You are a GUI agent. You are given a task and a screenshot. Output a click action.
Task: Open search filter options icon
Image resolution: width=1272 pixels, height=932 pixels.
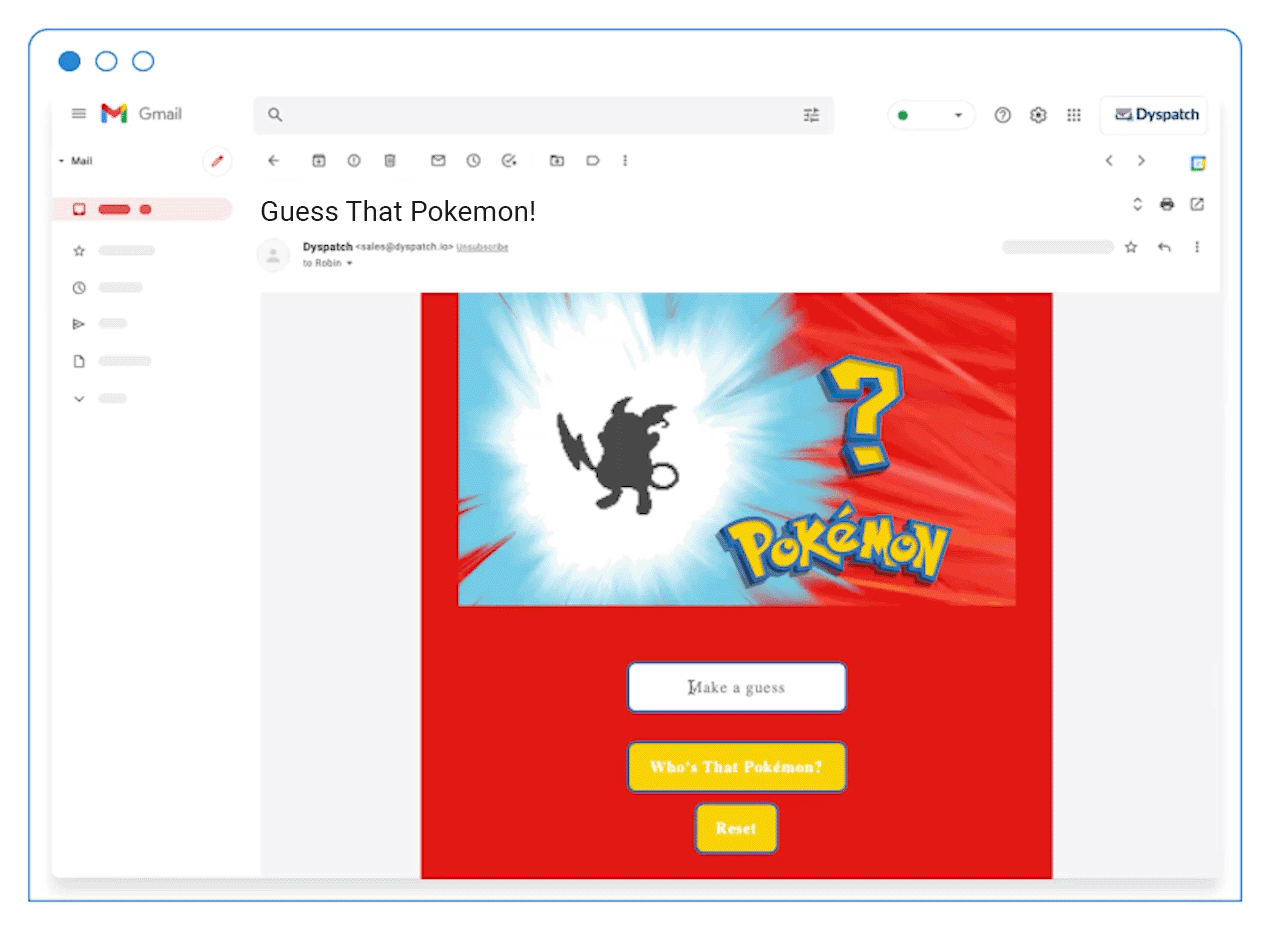[811, 115]
